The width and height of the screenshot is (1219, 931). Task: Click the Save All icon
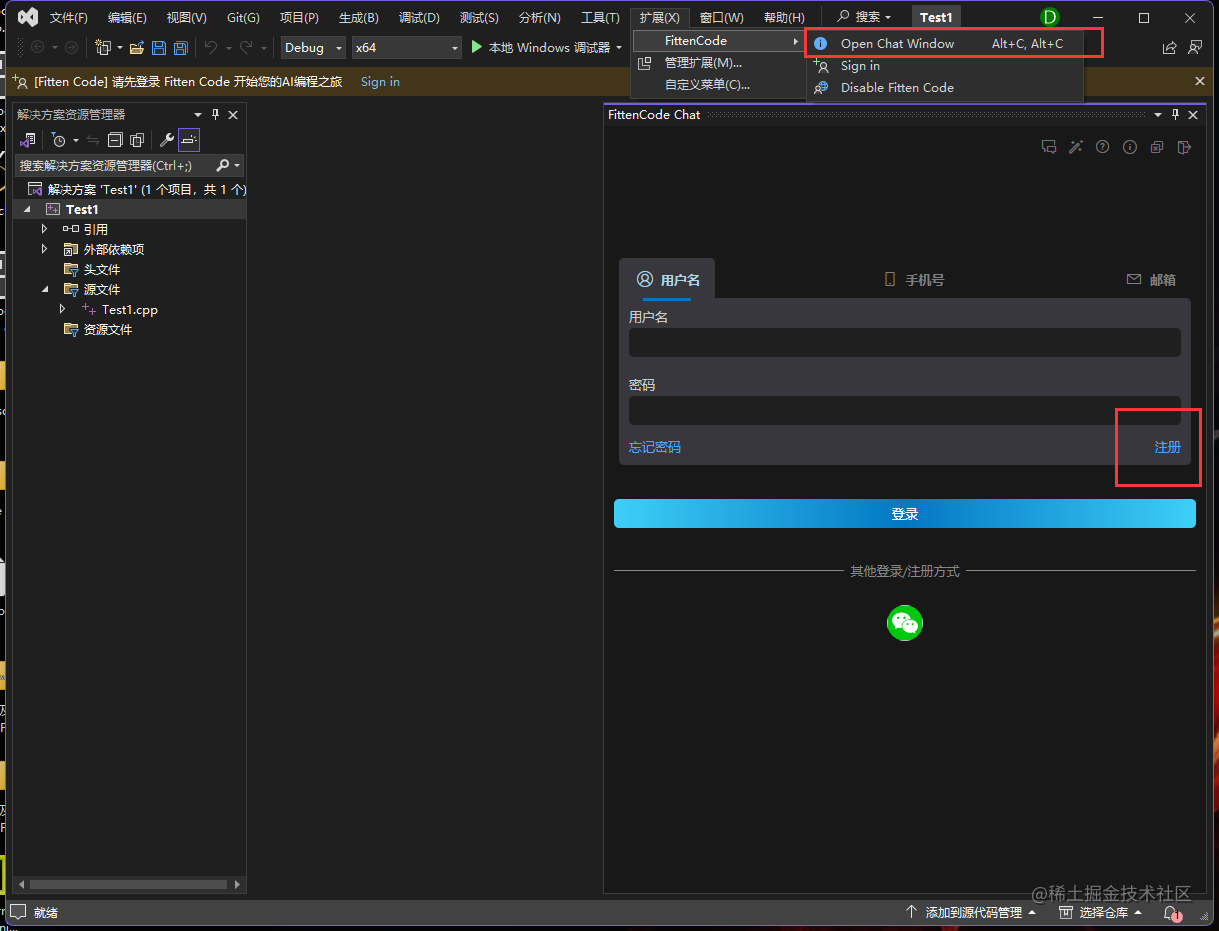[180, 47]
